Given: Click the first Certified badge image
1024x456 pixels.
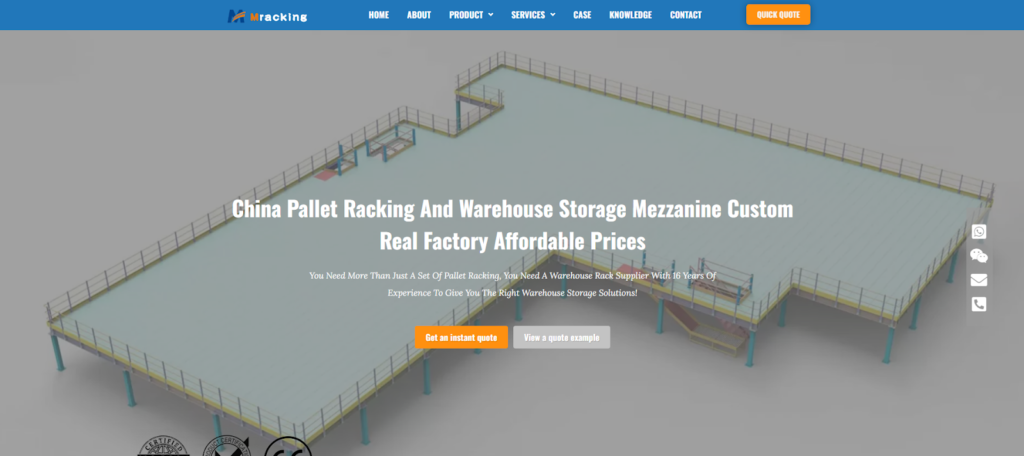Looking at the screenshot, I should (163, 447).
